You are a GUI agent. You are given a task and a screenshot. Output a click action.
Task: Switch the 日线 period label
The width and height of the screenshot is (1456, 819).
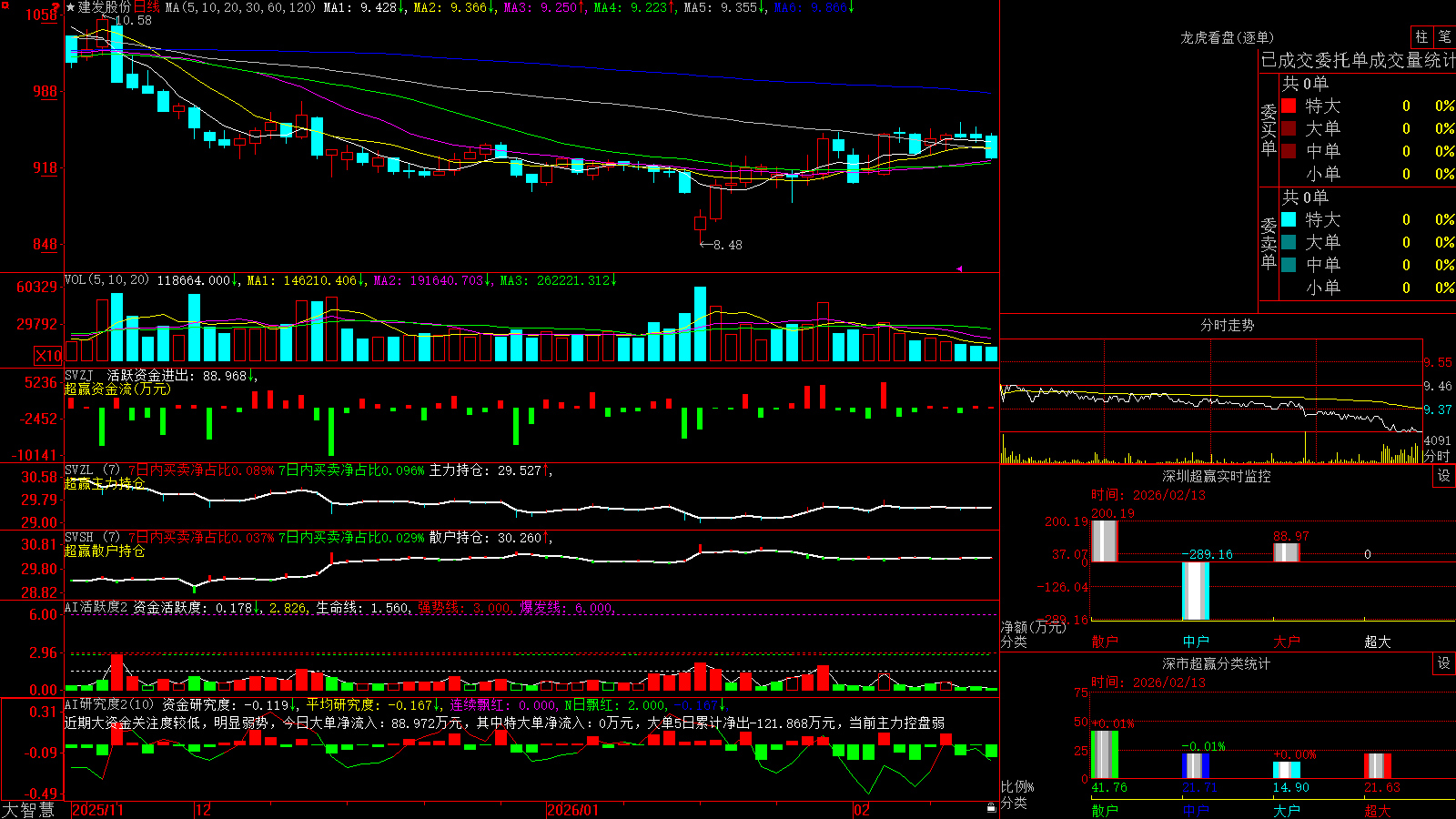pyautogui.click(x=147, y=7)
